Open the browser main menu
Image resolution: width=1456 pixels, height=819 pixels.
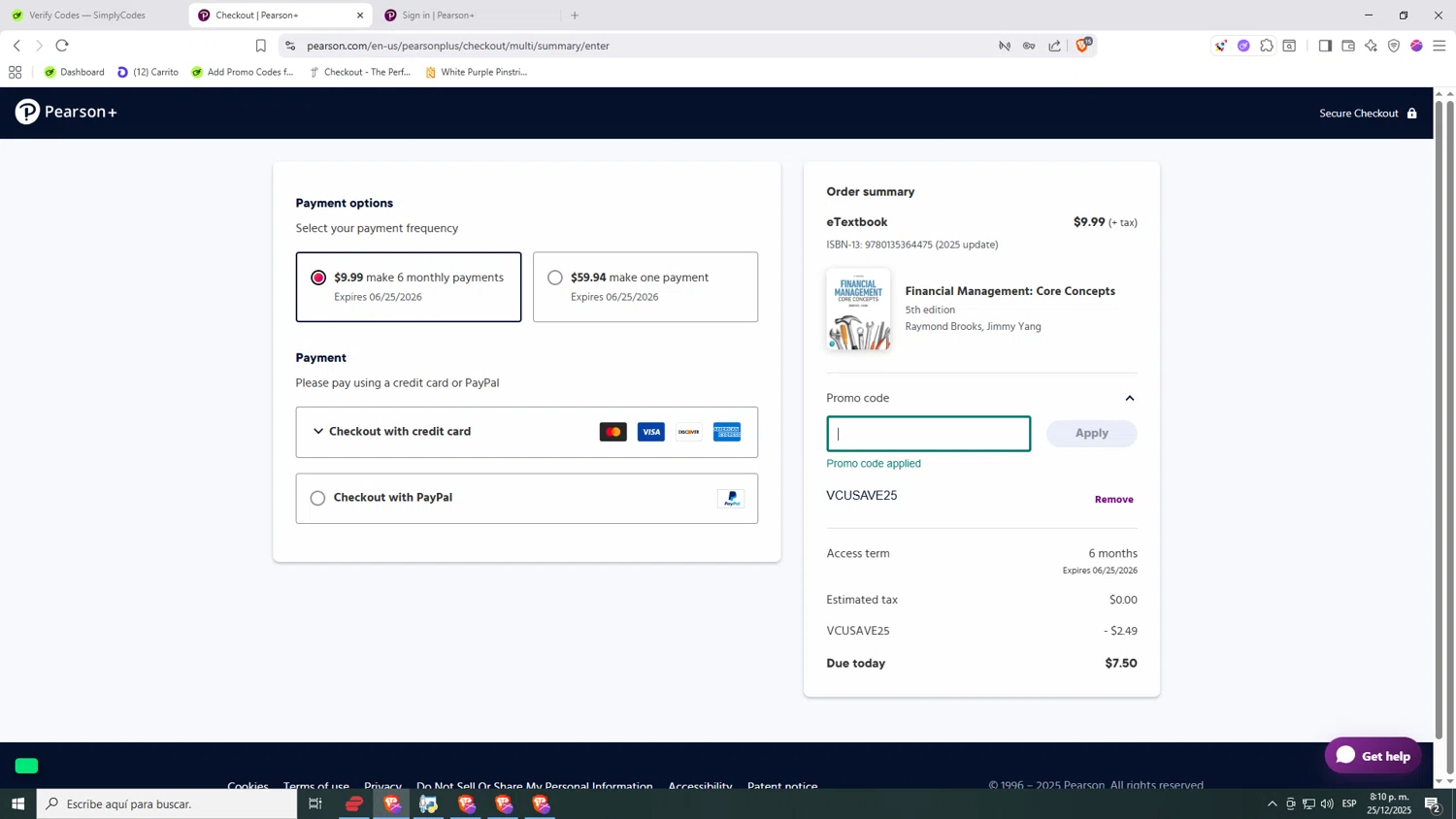coord(1439,46)
